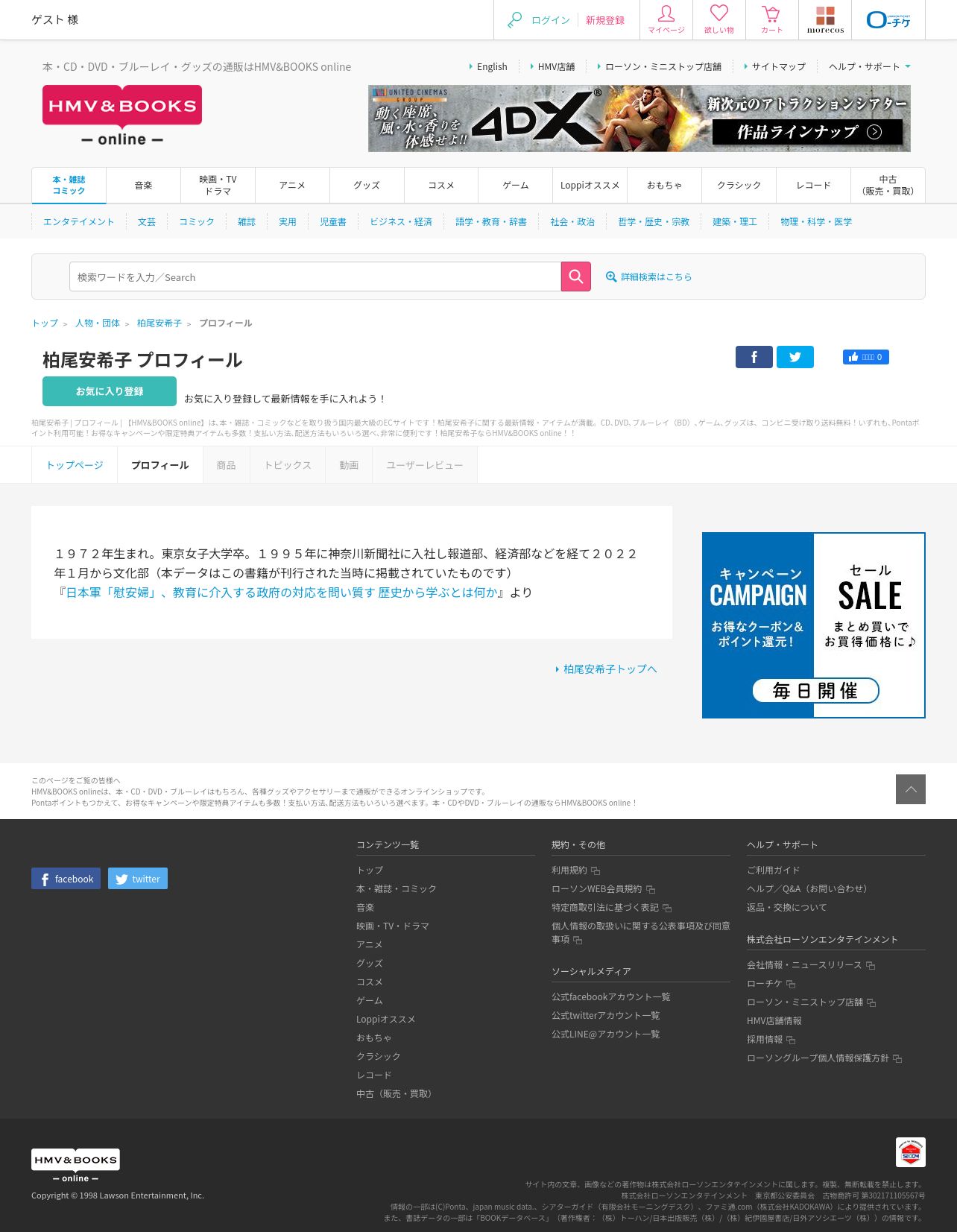
Task: Open ビジネス・経済 subcategory
Action: [x=401, y=221]
